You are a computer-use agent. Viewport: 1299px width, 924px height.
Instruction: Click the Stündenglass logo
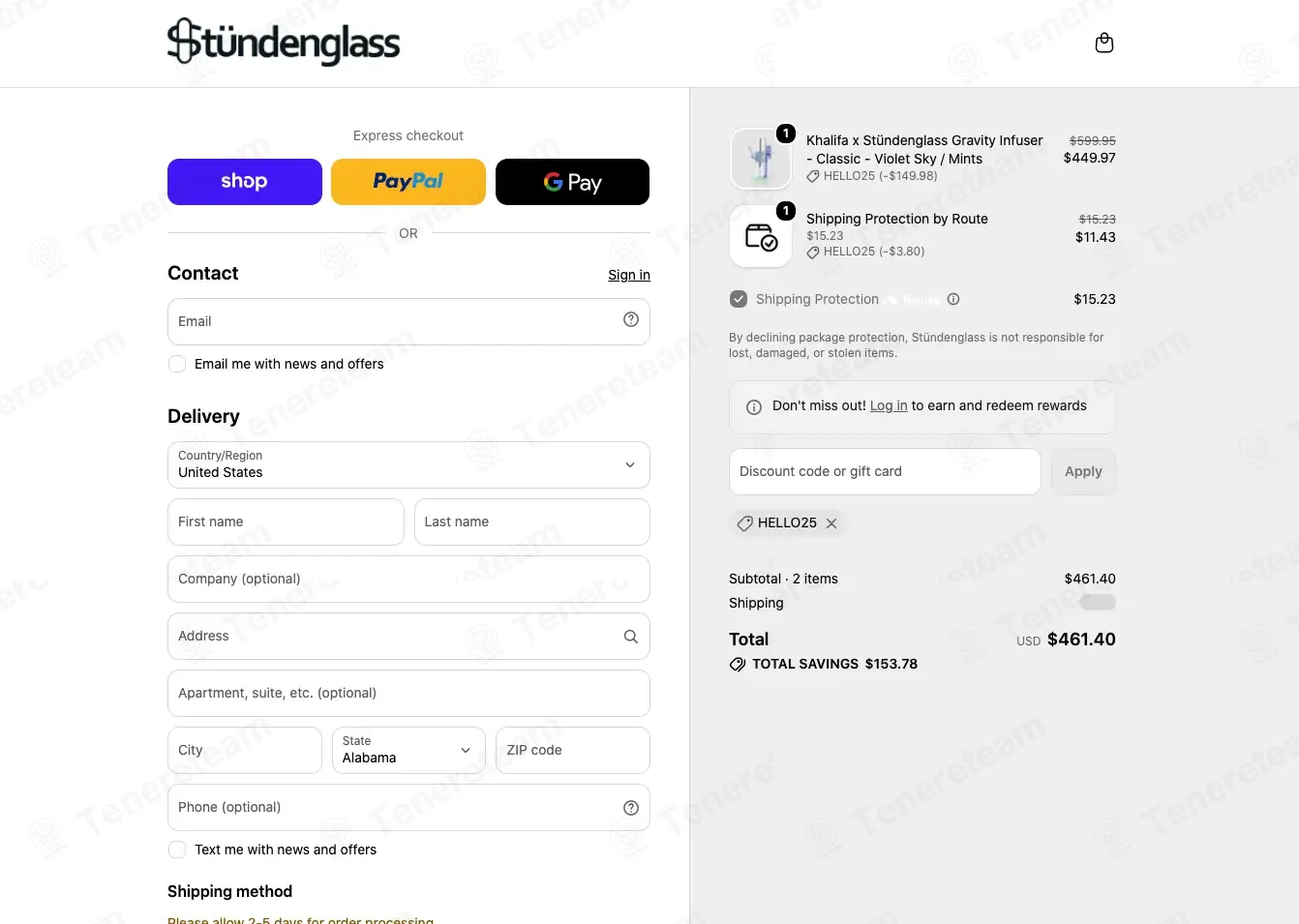click(284, 42)
